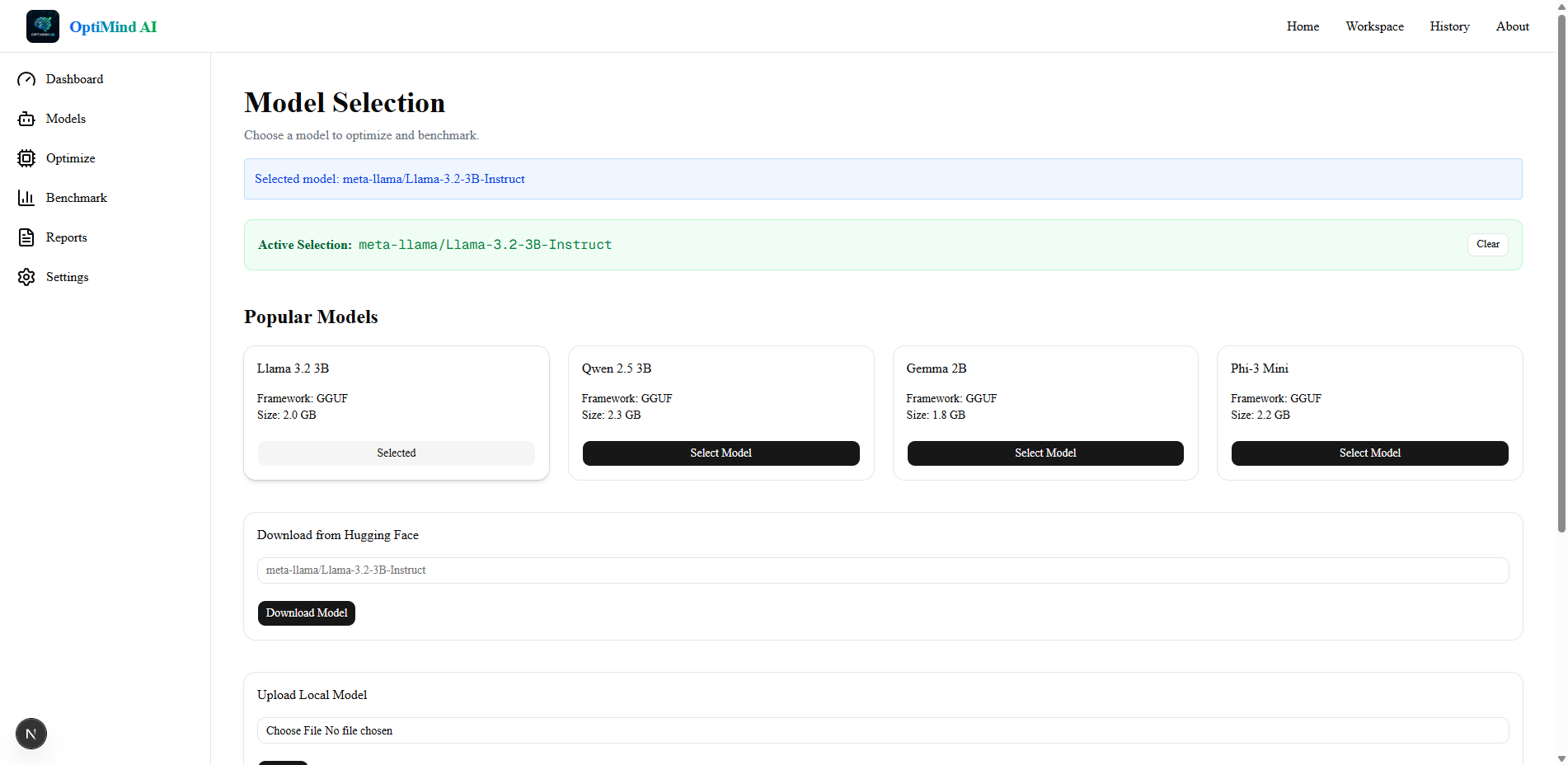
Task: Open the Next.js dev tools badge
Action: click(x=31, y=734)
